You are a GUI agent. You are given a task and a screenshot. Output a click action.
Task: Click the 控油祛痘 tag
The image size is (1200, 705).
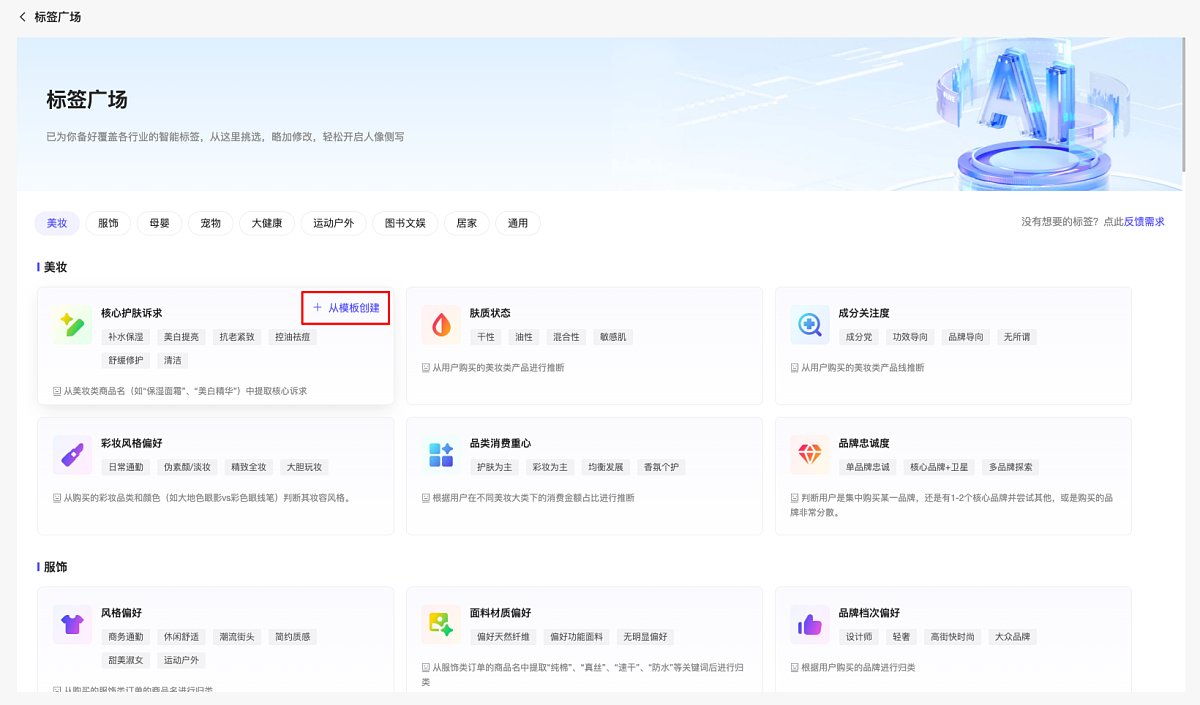pyautogui.click(x=294, y=337)
